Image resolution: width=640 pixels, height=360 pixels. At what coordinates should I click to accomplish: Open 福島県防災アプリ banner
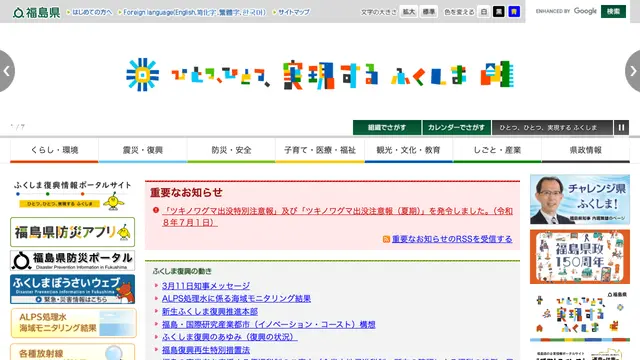[72, 232]
